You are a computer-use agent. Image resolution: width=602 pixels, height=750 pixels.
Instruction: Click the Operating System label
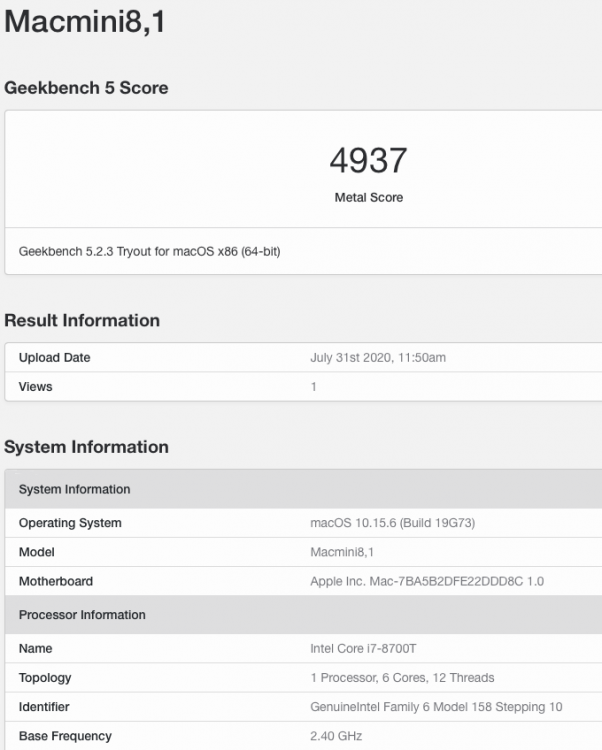pos(70,523)
